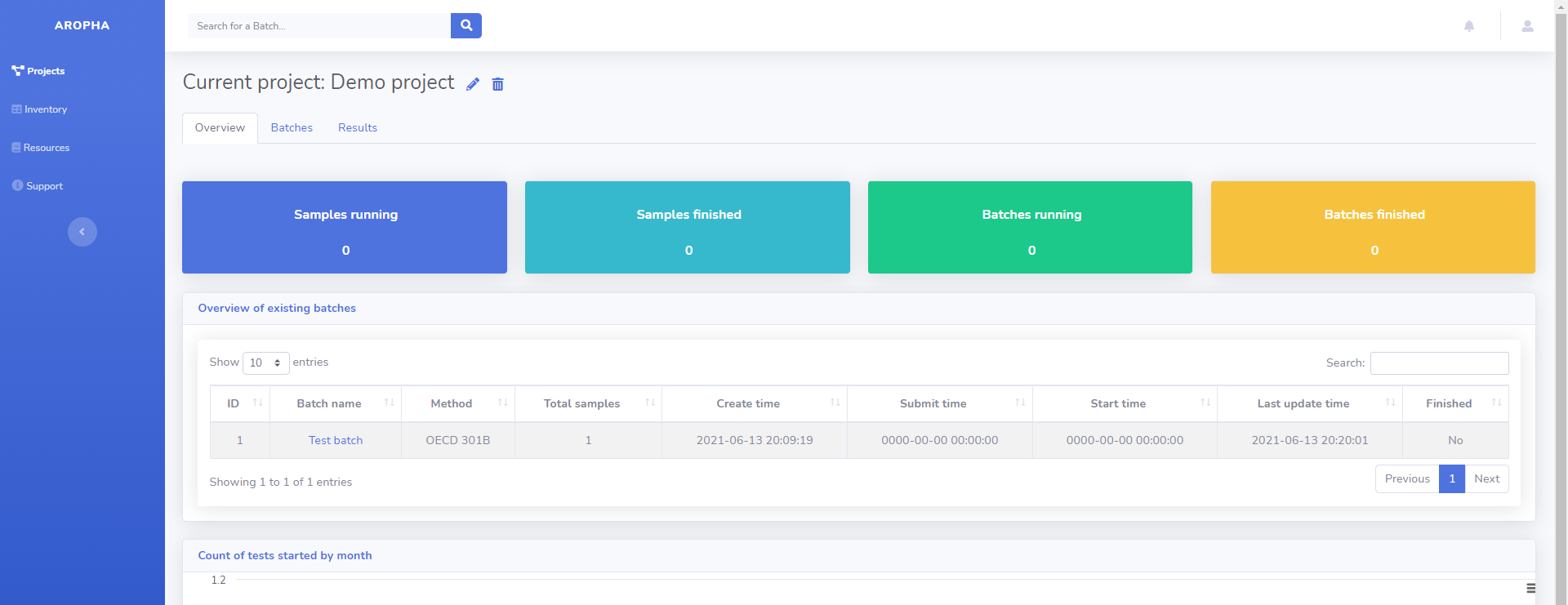Open Inventory in sidebar
The image size is (1568, 605).
point(39,109)
